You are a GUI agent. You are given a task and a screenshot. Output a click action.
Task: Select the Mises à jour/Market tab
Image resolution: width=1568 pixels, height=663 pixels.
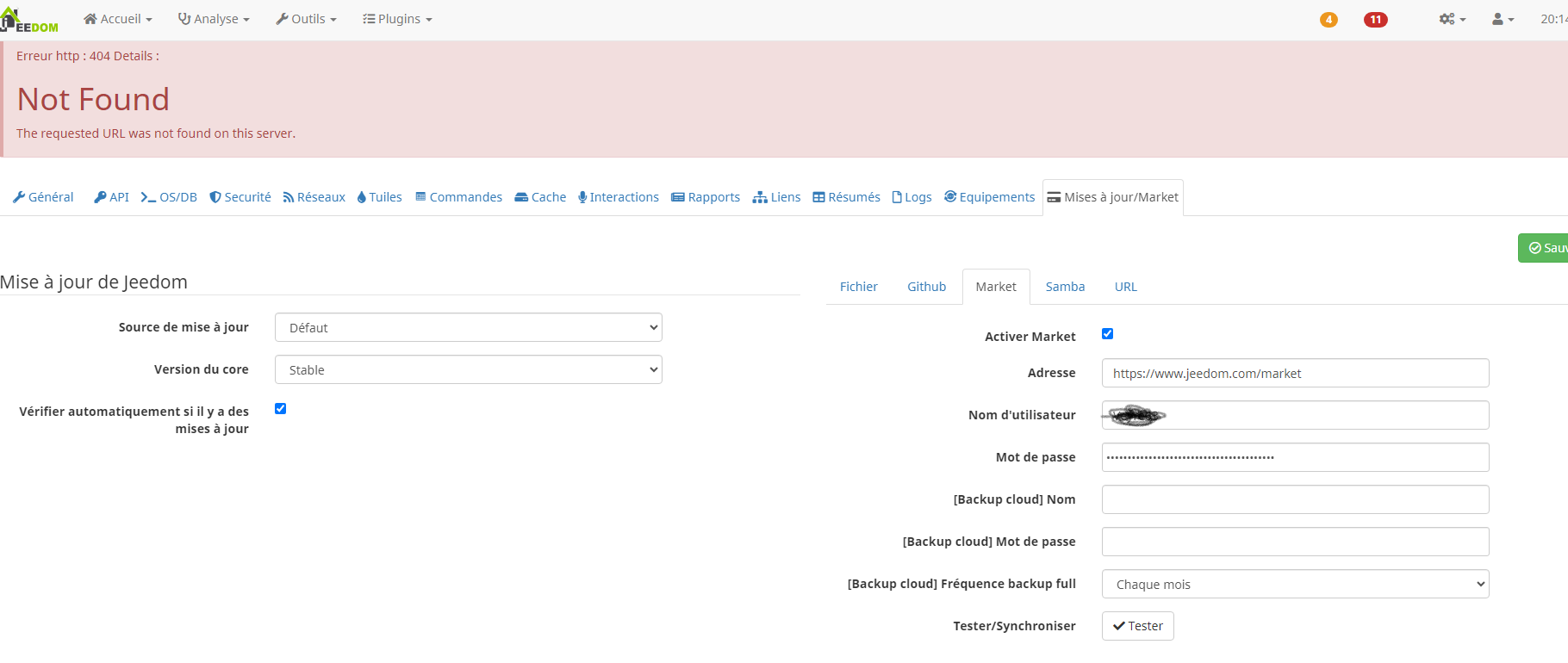pyautogui.click(x=1113, y=197)
